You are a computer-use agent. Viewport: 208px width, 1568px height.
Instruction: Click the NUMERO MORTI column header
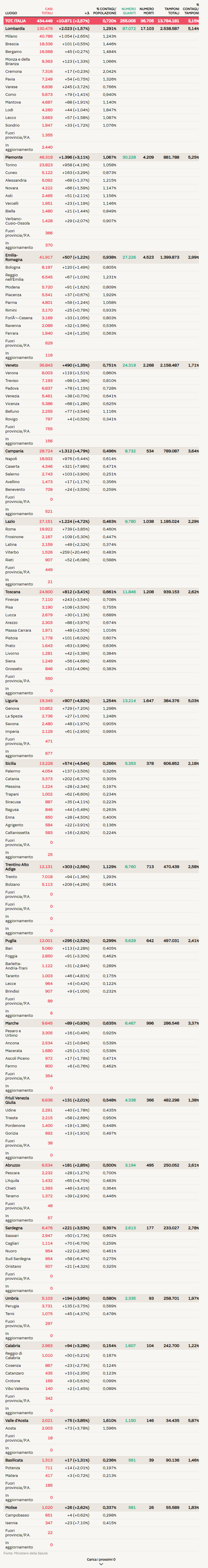coord(146,11)
